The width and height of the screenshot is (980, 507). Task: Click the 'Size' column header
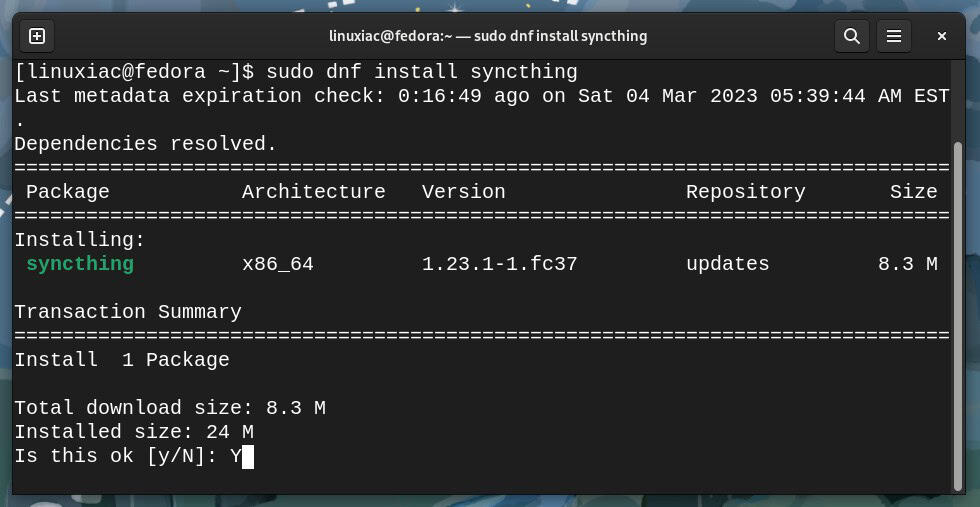click(x=914, y=192)
